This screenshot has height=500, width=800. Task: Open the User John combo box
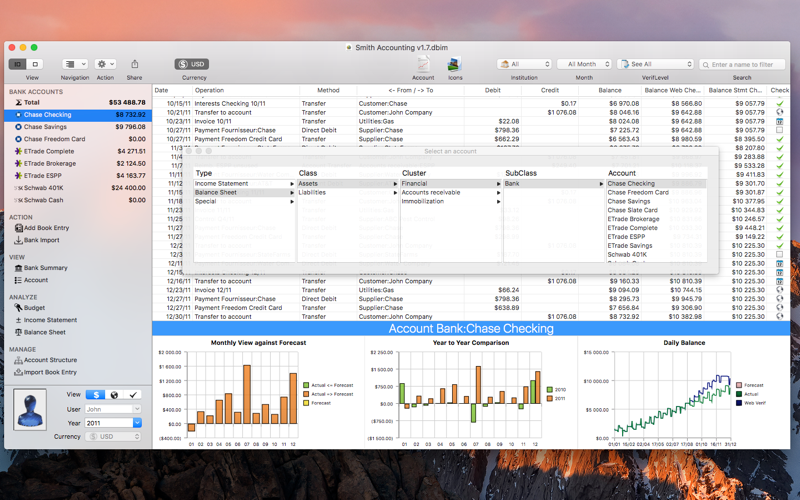[113, 409]
